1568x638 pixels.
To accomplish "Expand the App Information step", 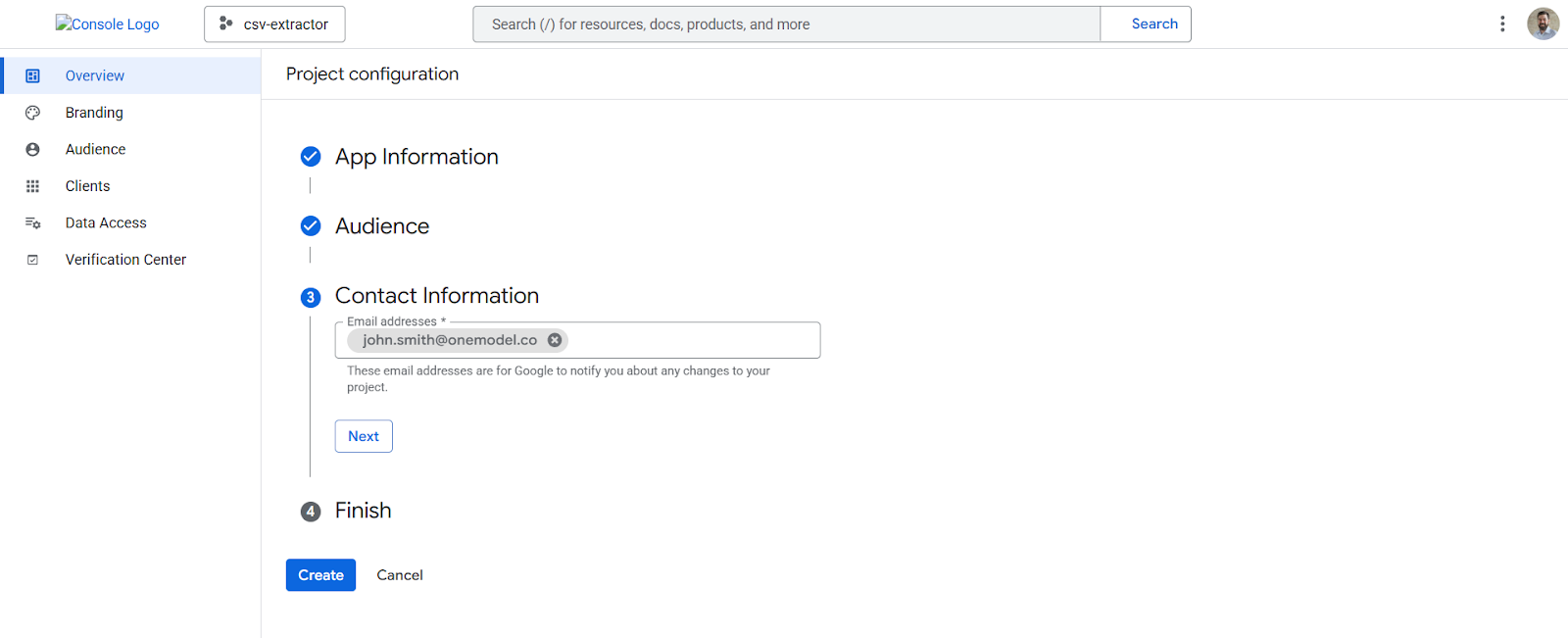I will click(x=416, y=157).
